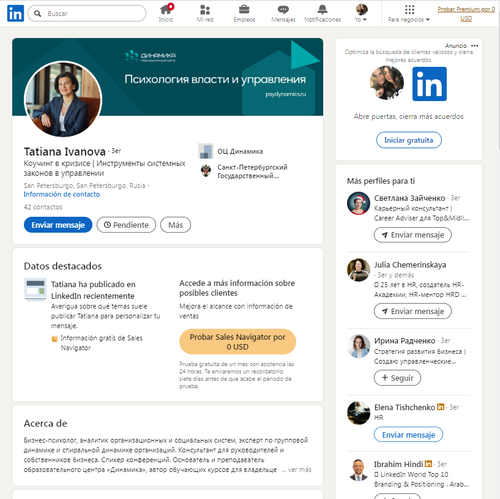Open ОЦ Динамика company link
This screenshot has width=500, height=499.
[240, 151]
